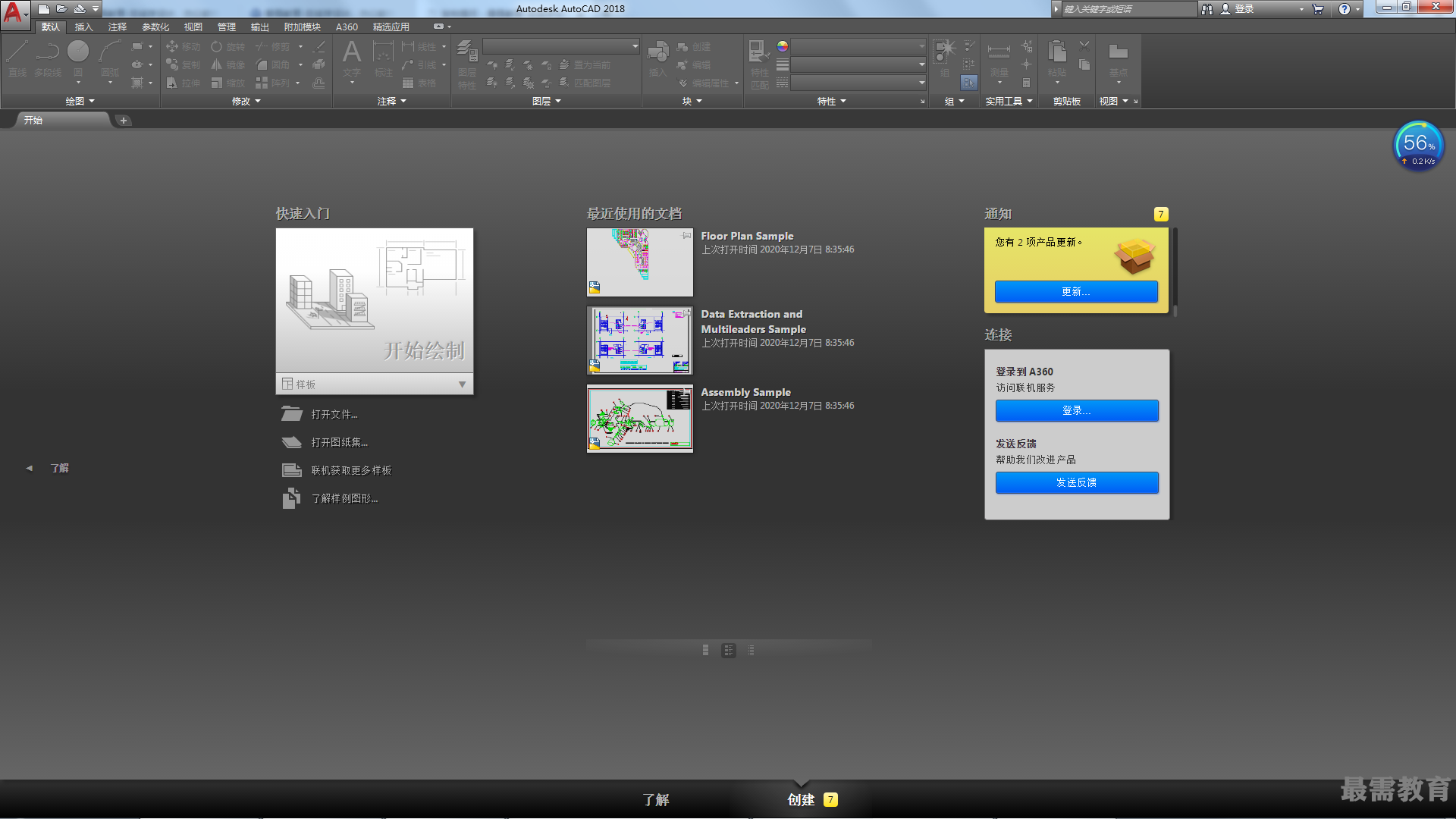Open the Assembly Sample thumbnail
The width and height of the screenshot is (1456, 819).
tap(639, 419)
